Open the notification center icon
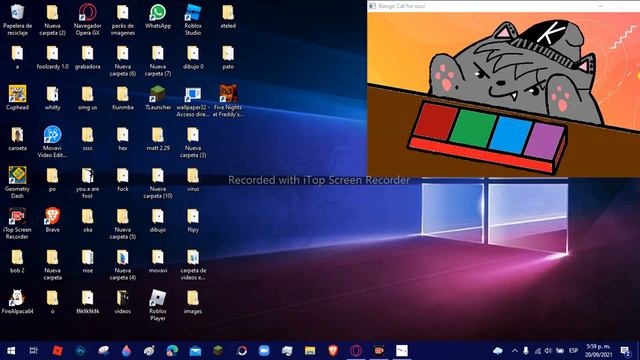The height and width of the screenshot is (360, 640). [625, 351]
